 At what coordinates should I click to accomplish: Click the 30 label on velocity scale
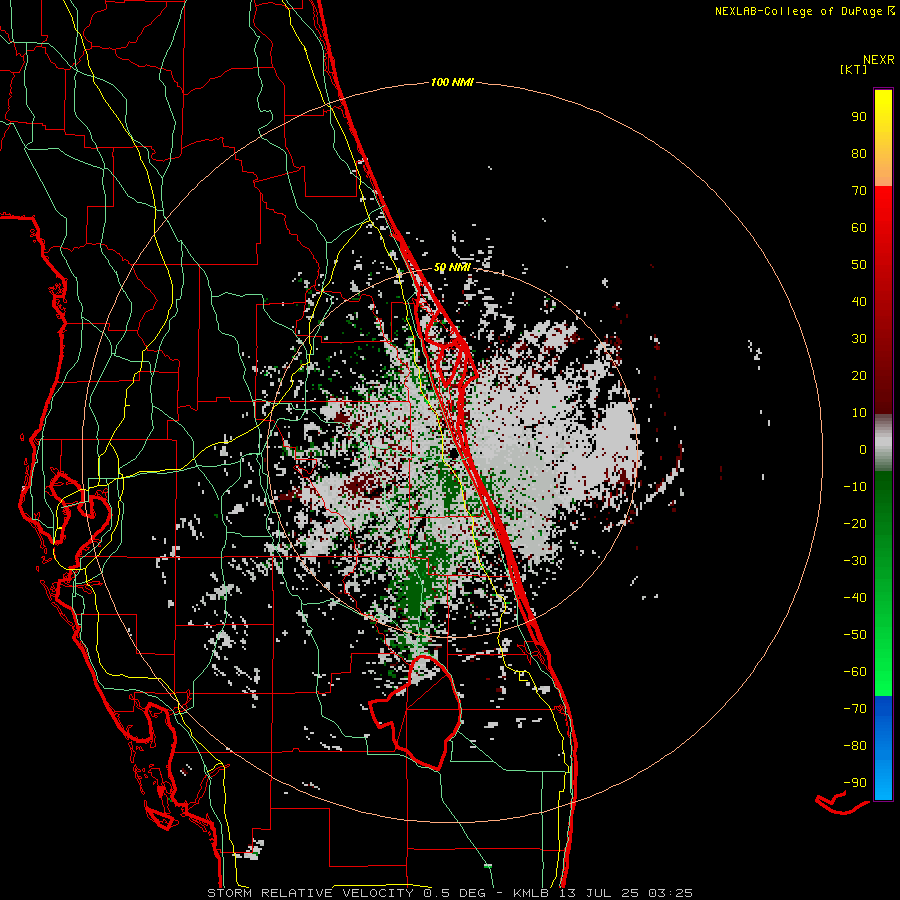[859, 339]
